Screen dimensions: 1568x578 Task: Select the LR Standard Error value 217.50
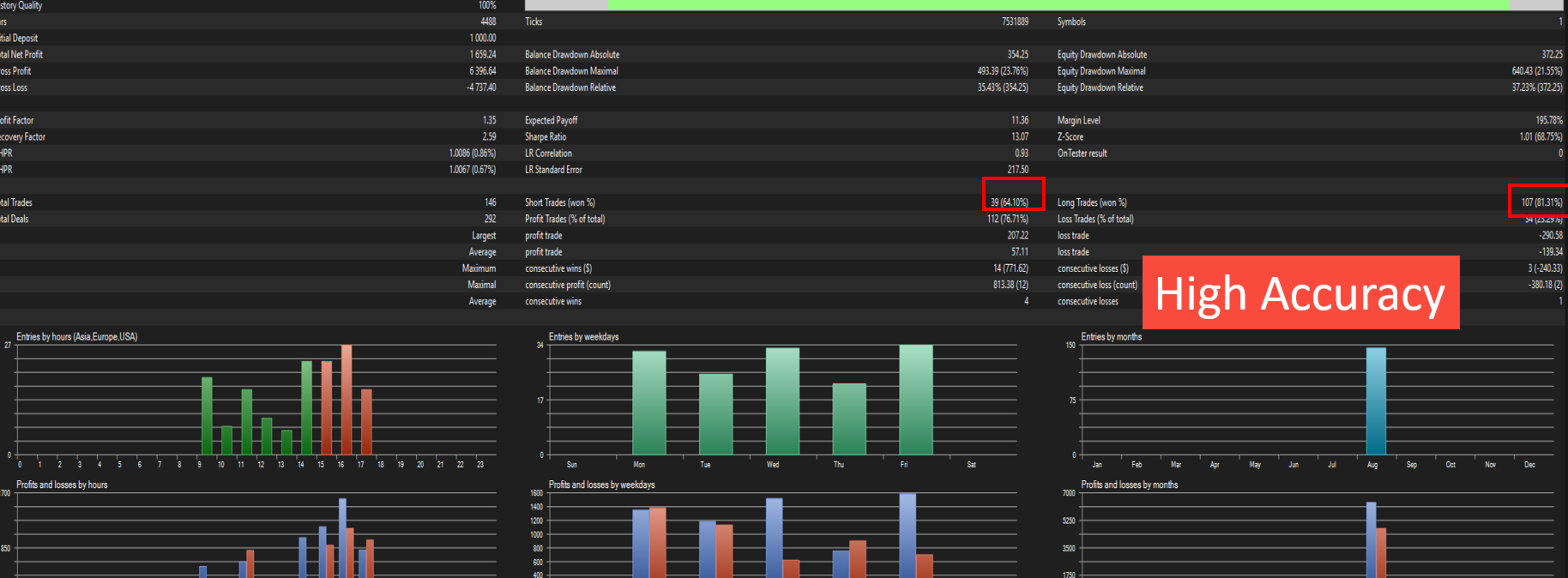(x=1018, y=170)
